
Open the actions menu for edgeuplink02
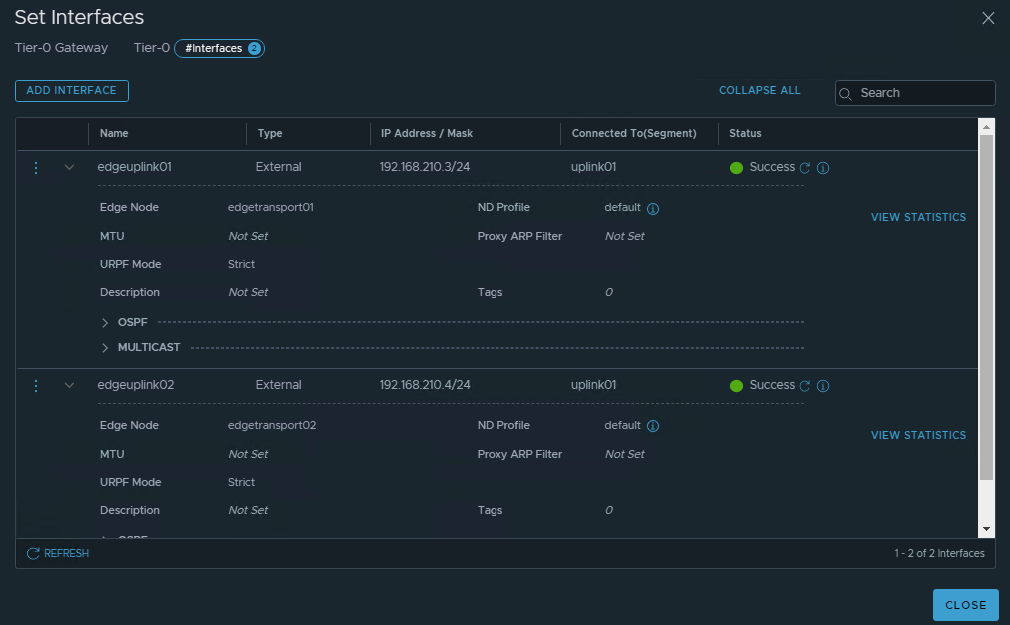pos(36,386)
